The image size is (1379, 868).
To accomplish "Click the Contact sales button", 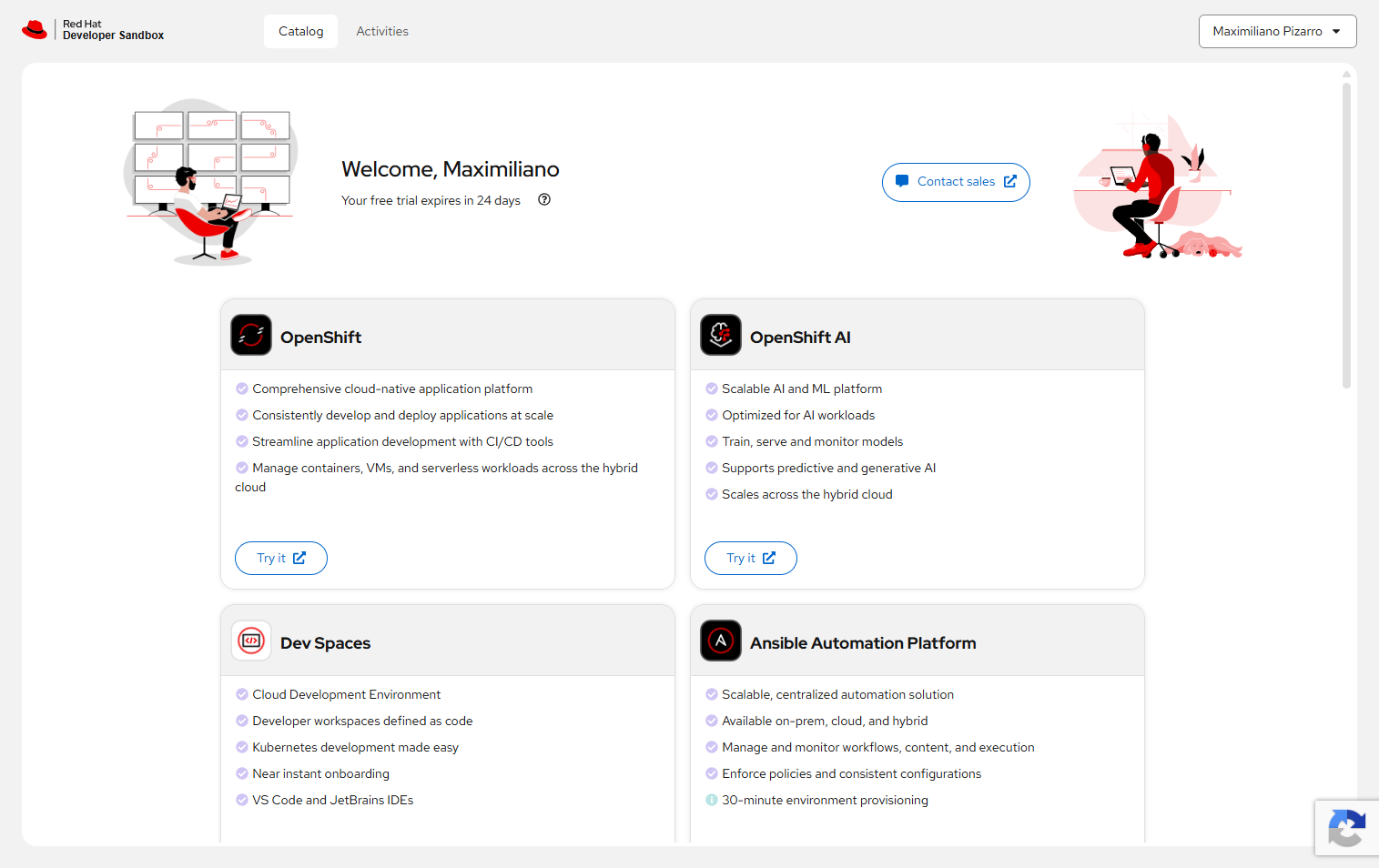I will coord(956,182).
